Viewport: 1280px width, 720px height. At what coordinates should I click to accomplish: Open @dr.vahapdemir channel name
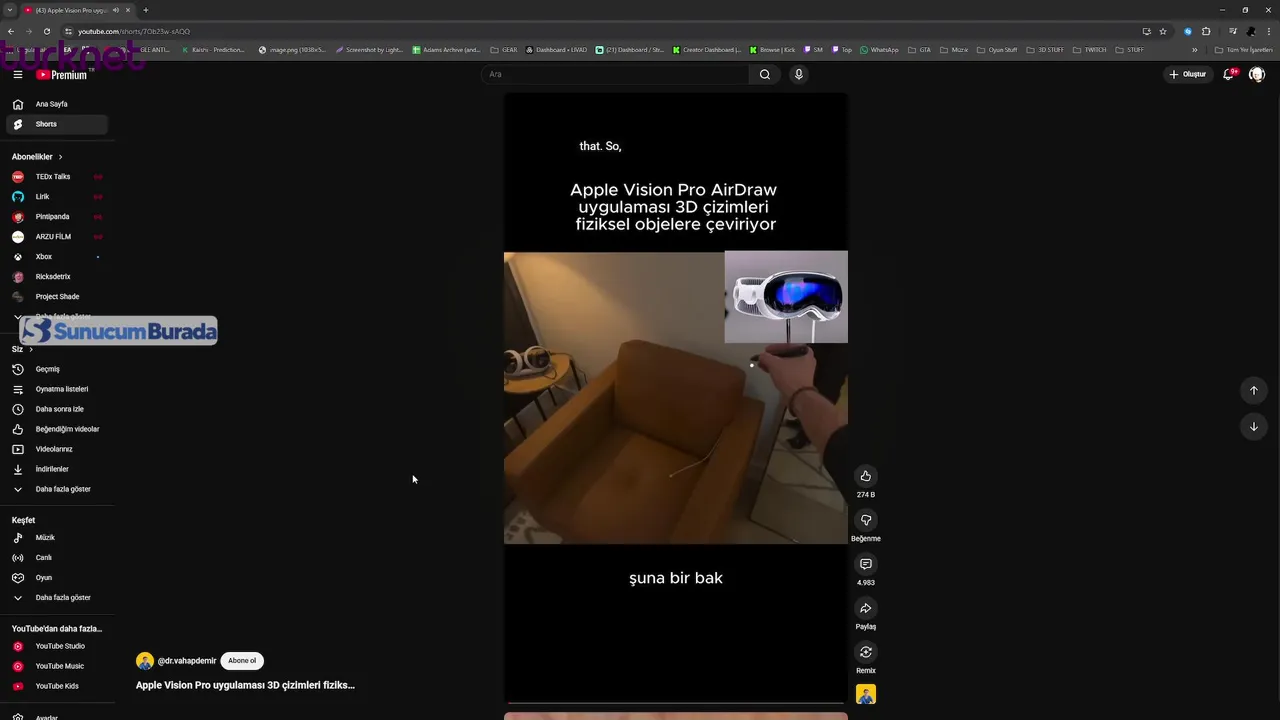(x=187, y=661)
